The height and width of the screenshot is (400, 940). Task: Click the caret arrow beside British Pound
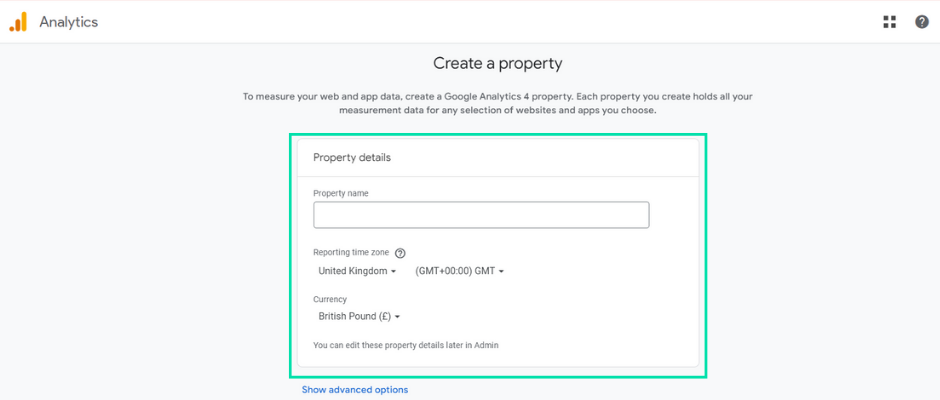click(x=397, y=317)
